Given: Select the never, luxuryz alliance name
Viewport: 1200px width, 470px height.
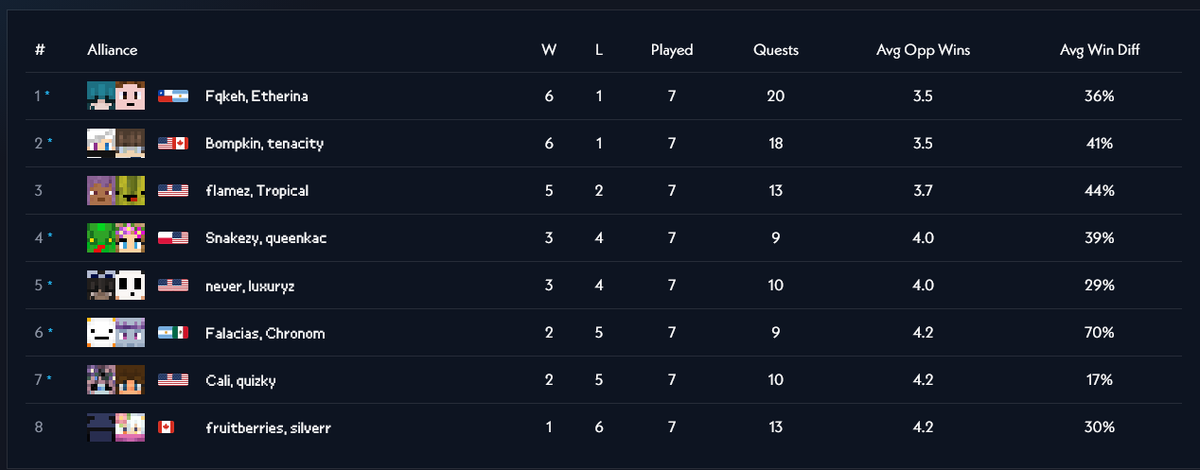Looking at the screenshot, I should (x=249, y=286).
